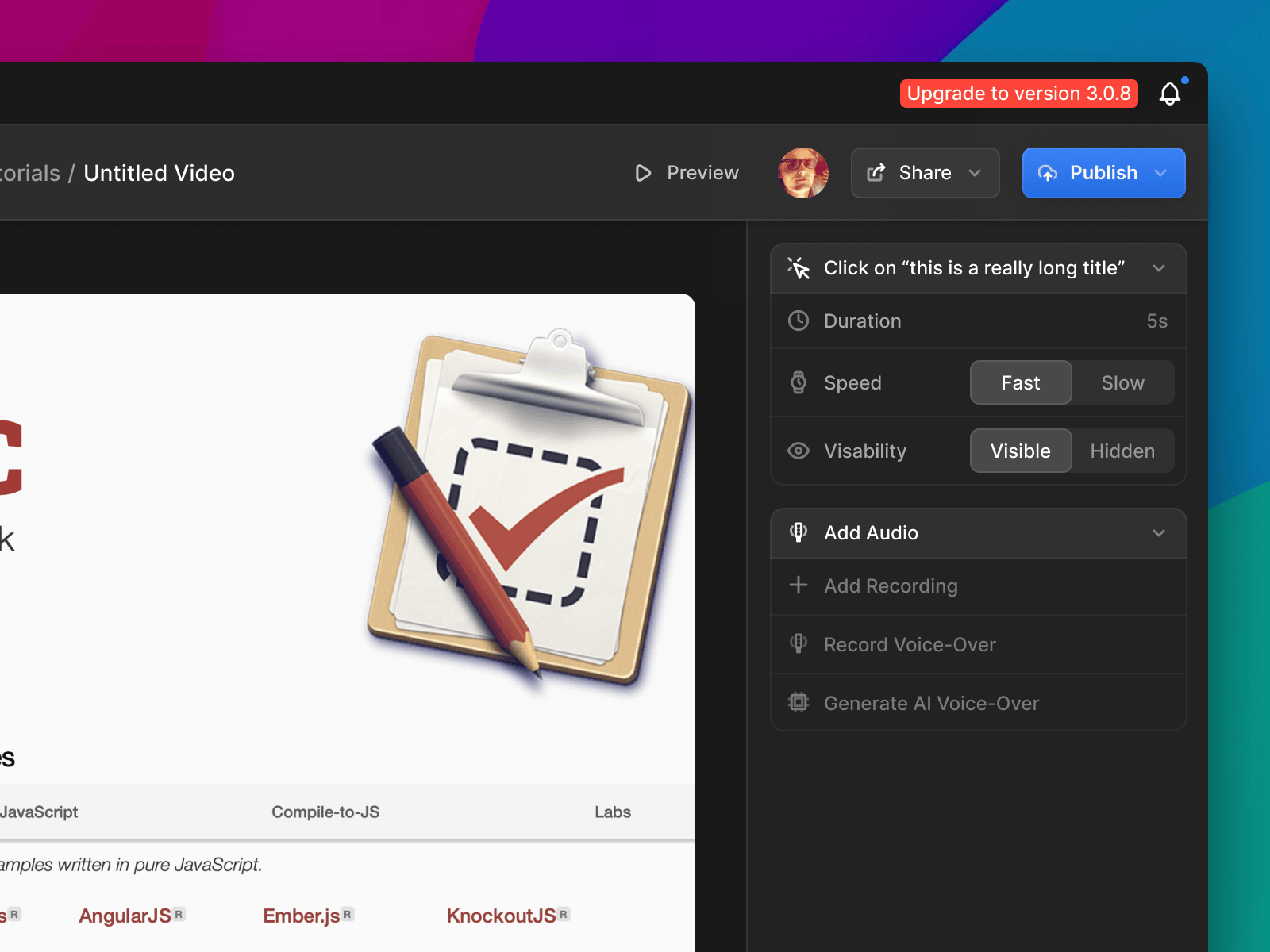Open the Share dropdown arrow
The image size is (1270, 952).
[976, 173]
